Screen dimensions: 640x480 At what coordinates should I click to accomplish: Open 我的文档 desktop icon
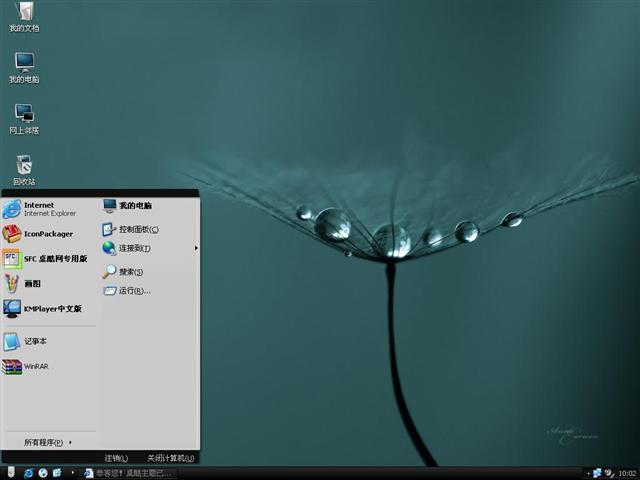point(24,15)
